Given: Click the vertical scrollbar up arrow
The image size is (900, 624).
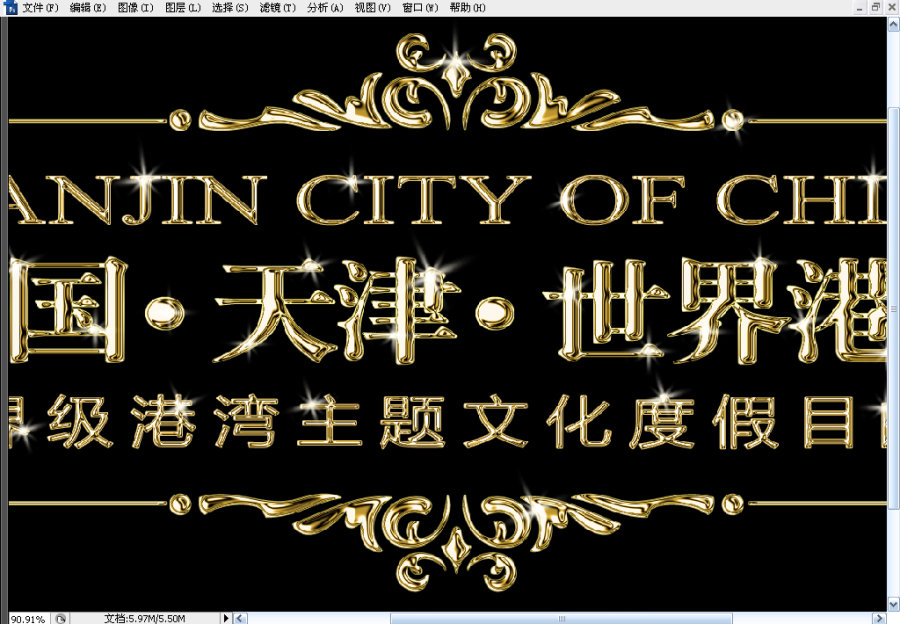Looking at the screenshot, I should click(x=894, y=25).
